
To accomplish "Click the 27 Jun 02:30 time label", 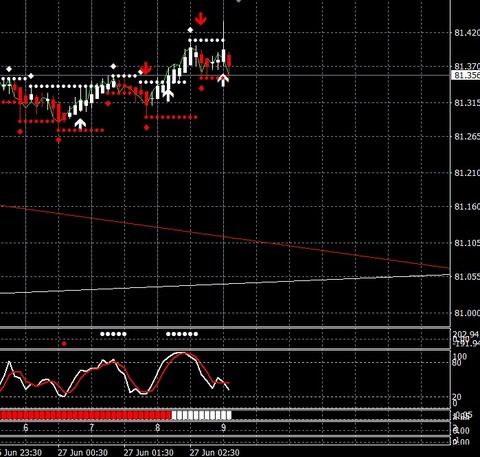I will 215,452.
